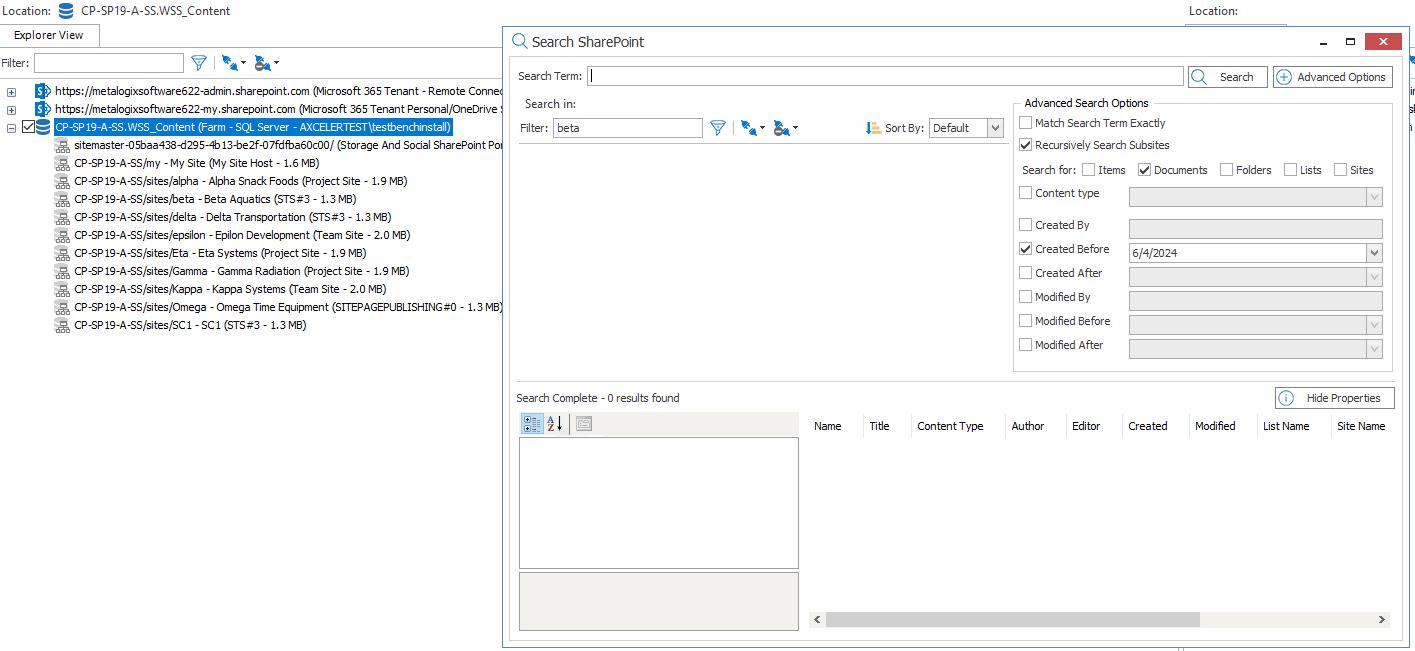Click the Search button
The height and width of the screenshot is (651, 1415).
1227,77
